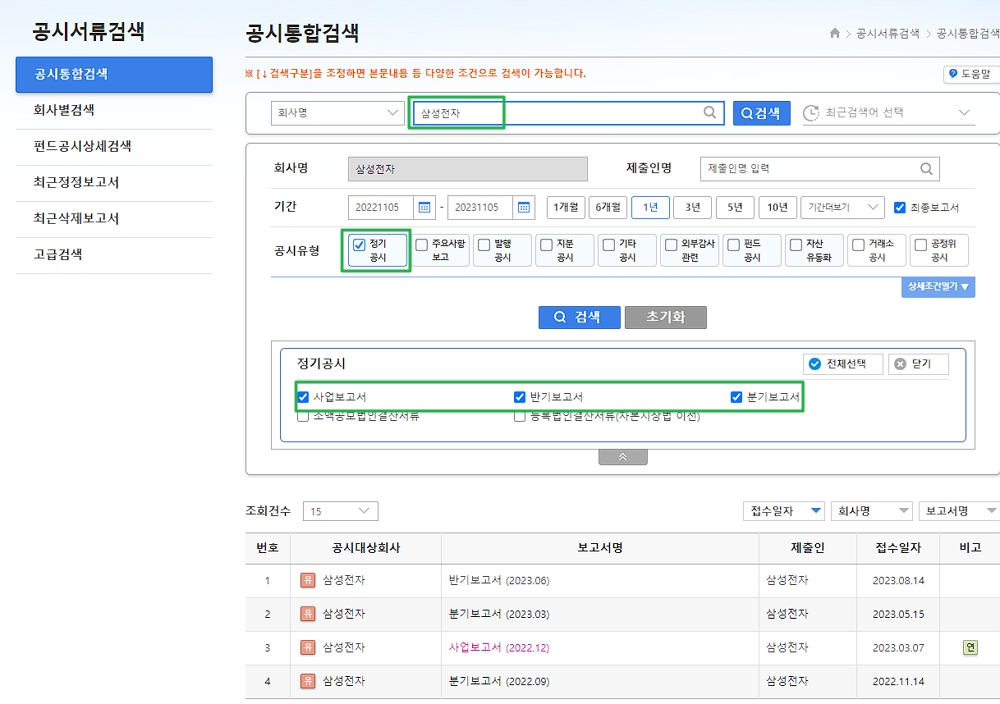Set period to 10년
Image resolution: width=1000 pixels, height=704 pixels.
tap(777, 207)
